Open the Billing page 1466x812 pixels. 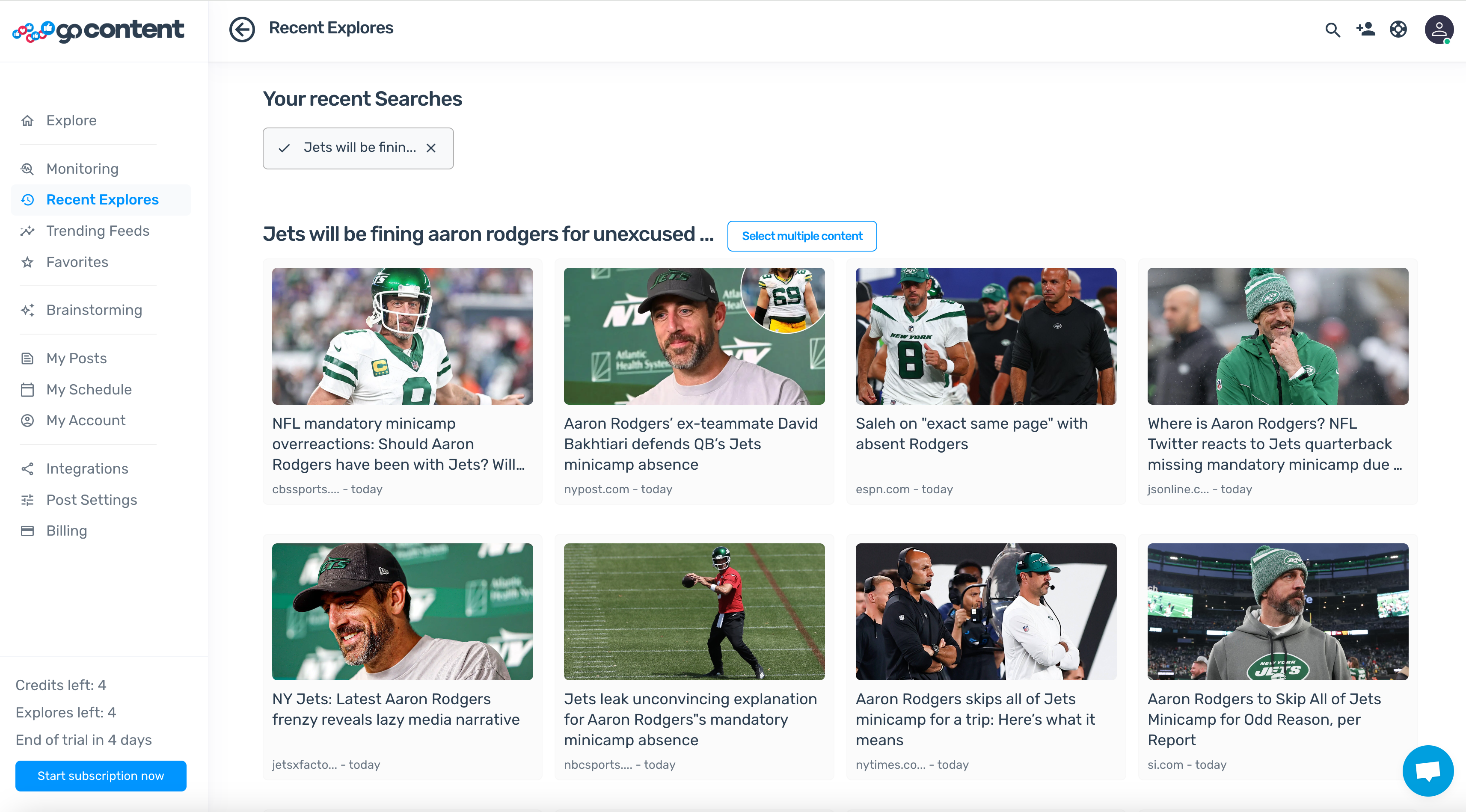pyautogui.click(x=67, y=531)
